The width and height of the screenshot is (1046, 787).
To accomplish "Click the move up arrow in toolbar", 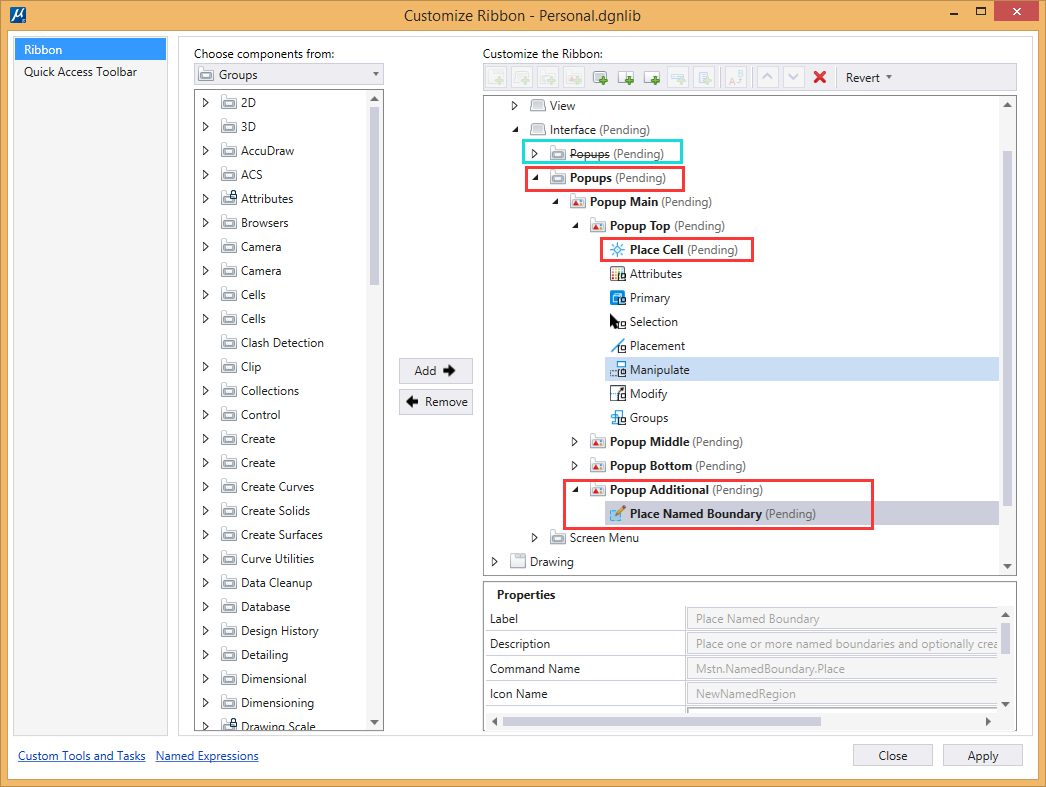I will point(768,77).
